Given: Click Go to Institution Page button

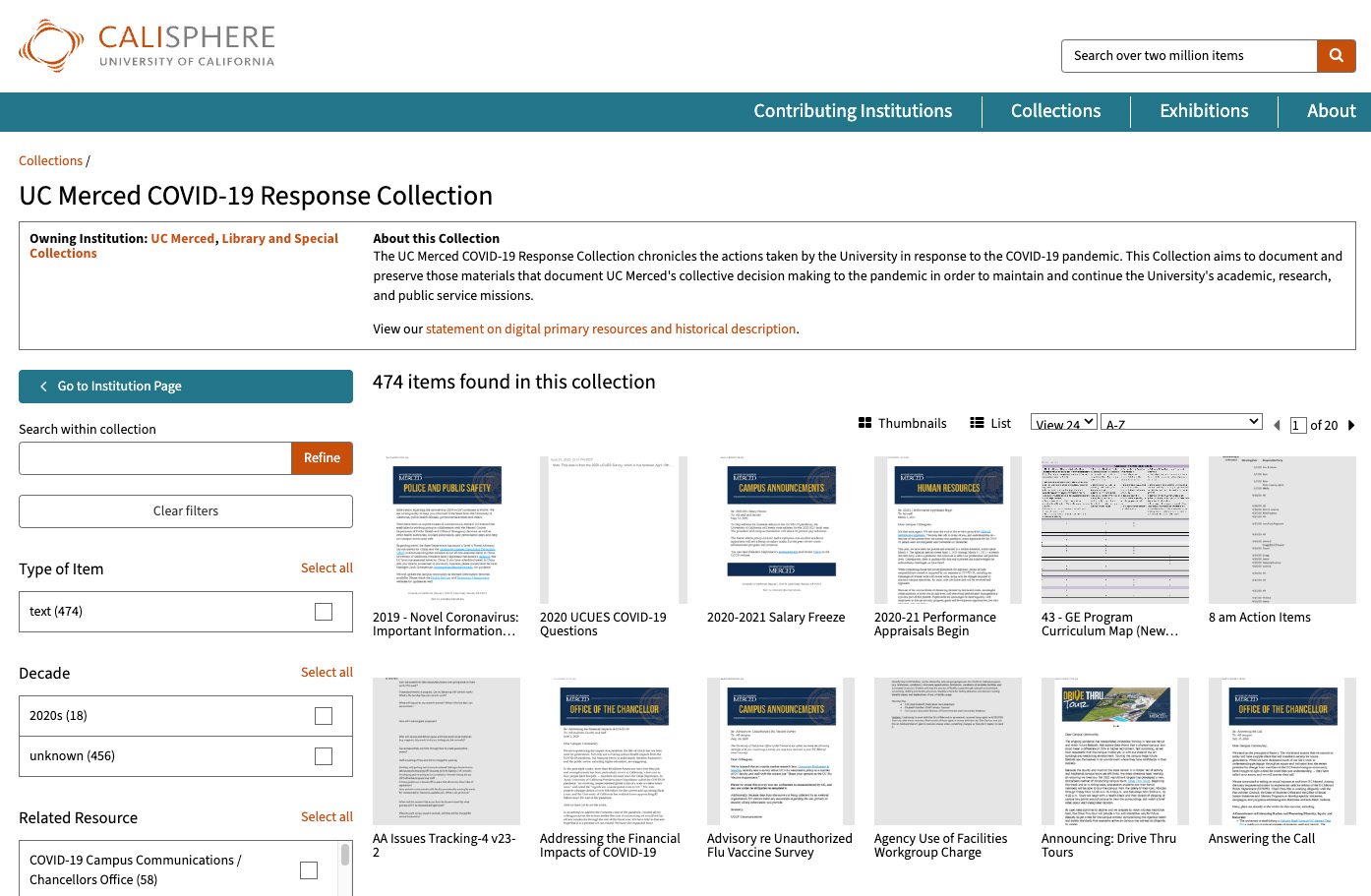Looking at the screenshot, I should coord(186,387).
